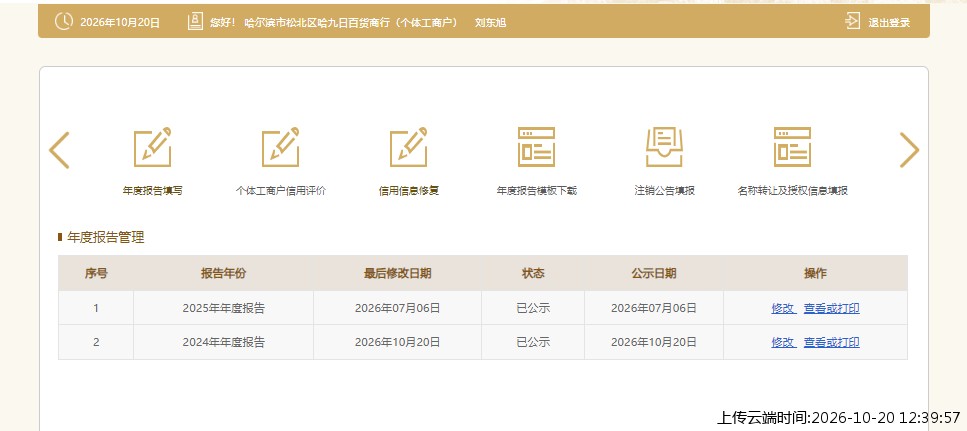Click the last-modified date in the 2025 row
This screenshot has width=967, height=431.
[397, 308]
